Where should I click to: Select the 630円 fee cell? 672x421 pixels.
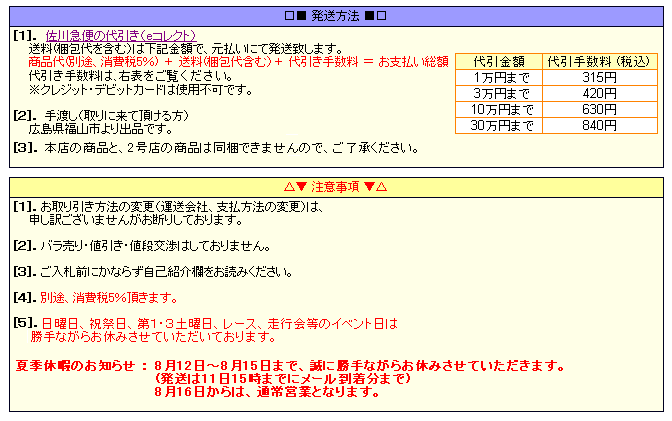pyautogui.click(x=600, y=109)
